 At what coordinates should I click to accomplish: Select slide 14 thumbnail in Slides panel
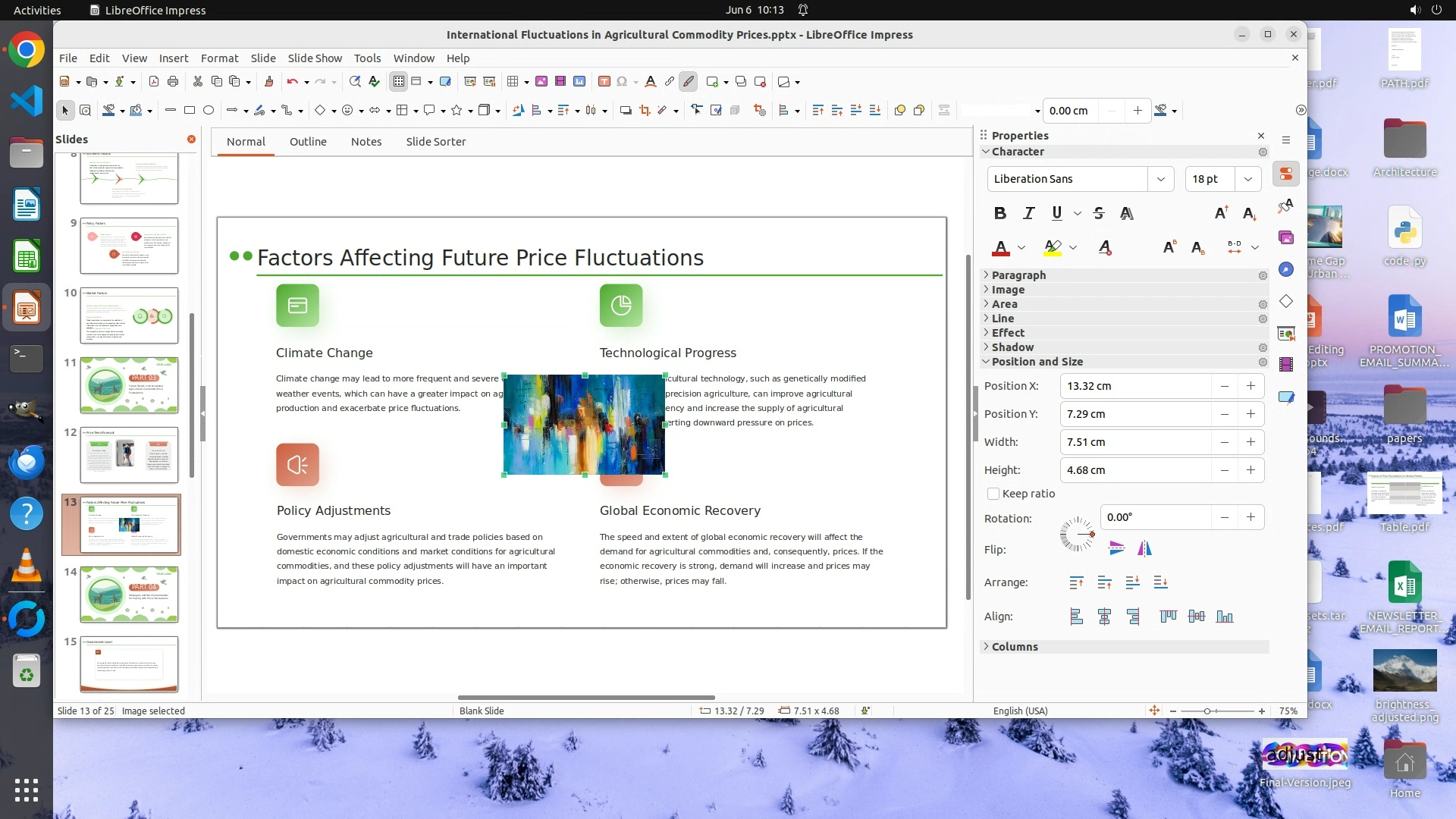pyautogui.click(x=129, y=595)
